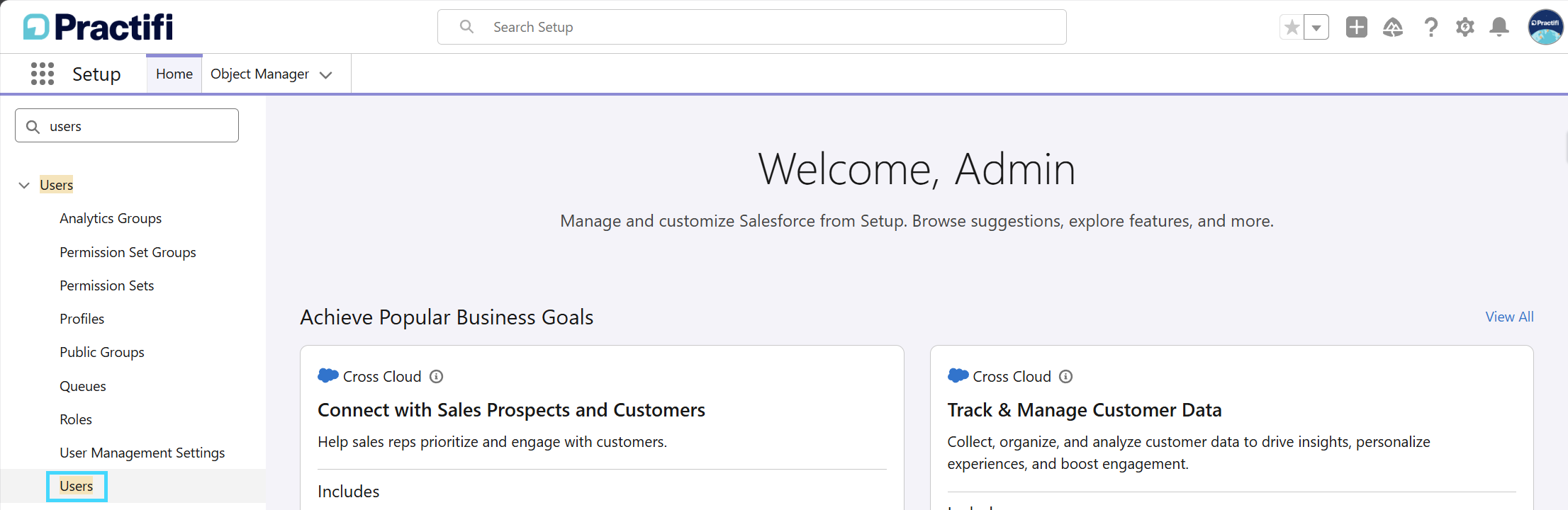Collapse the Users tree section
This screenshot has height=510, width=1568.
pyautogui.click(x=24, y=186)
